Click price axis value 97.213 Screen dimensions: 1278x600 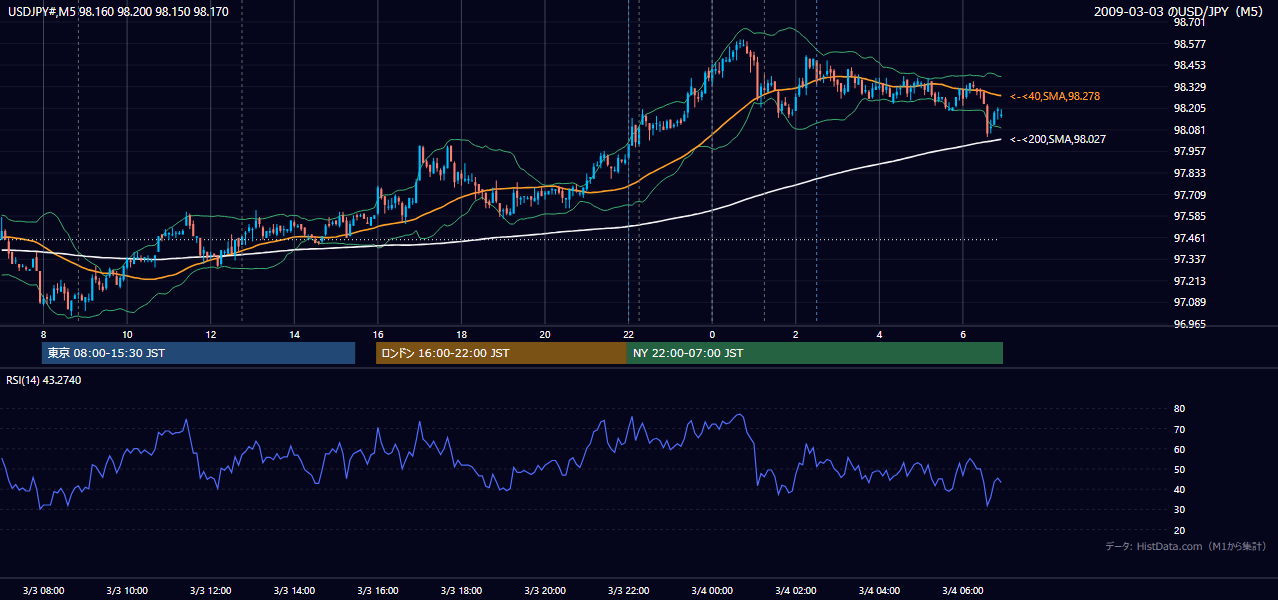tap(1190, 281)
